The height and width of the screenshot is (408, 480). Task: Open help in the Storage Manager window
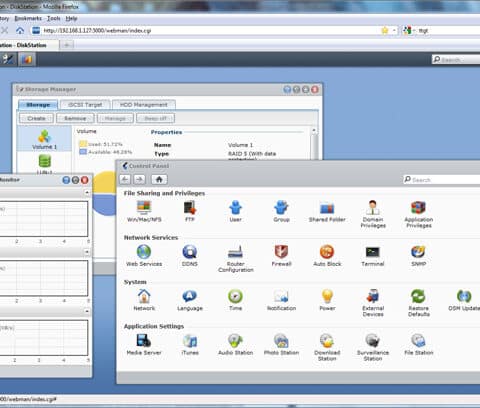tap(287, 89)
